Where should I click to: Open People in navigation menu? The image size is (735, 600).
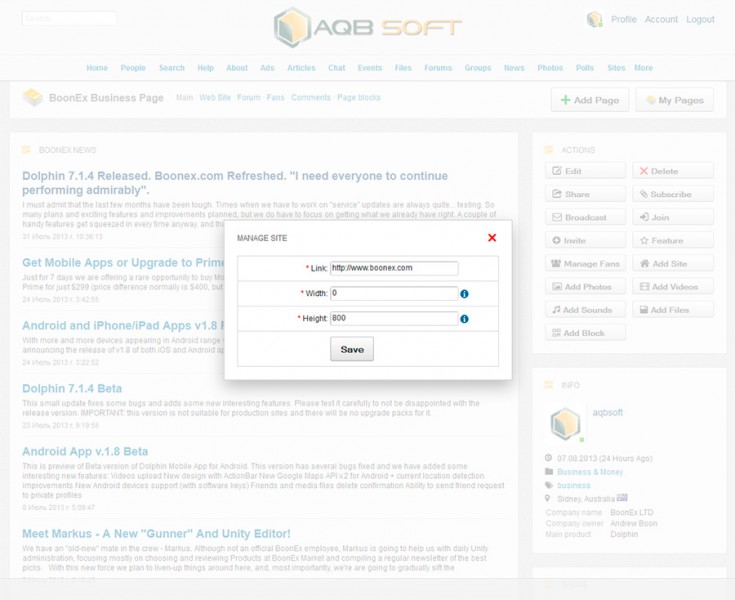click(x=133, y=68)
